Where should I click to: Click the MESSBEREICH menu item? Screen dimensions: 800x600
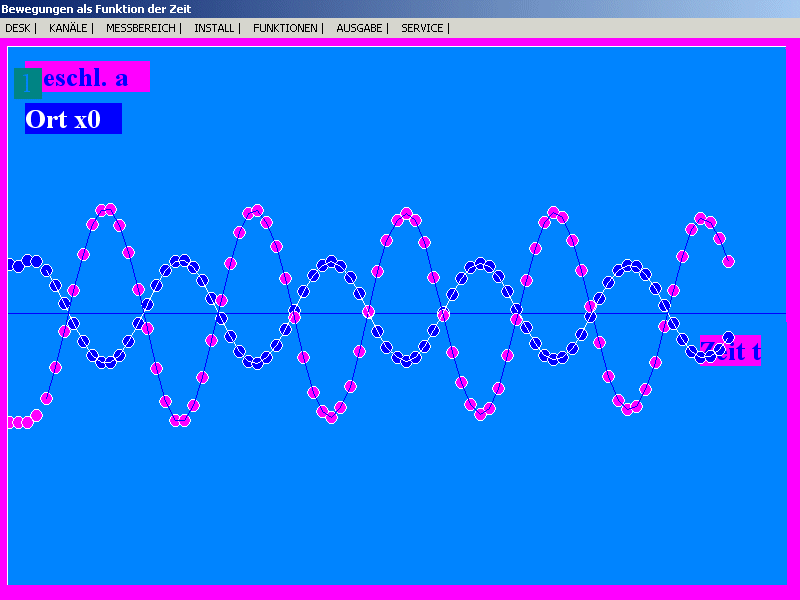[140, 28]
